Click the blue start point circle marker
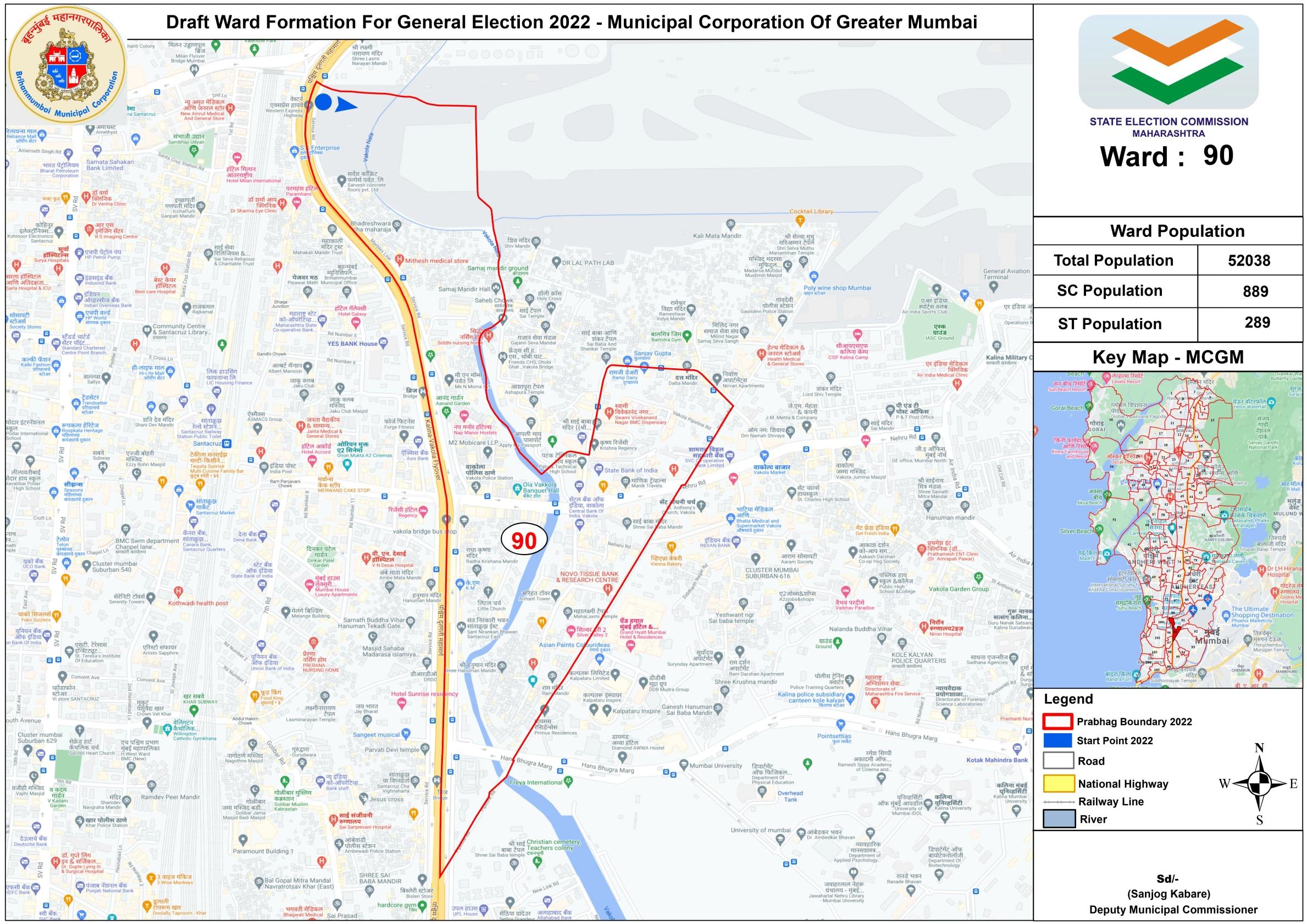The image size is (1307, 924). click(x=323, y=102)
